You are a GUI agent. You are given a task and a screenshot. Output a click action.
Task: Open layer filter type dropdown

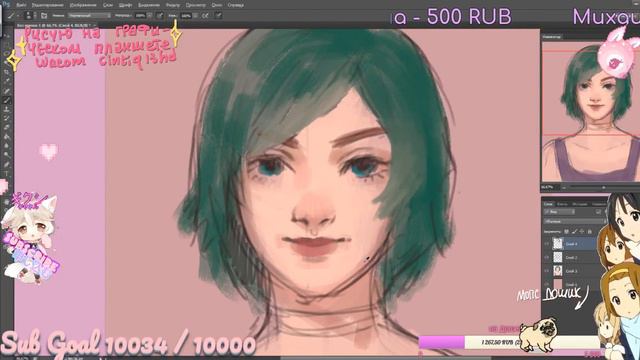coord(560,212)
